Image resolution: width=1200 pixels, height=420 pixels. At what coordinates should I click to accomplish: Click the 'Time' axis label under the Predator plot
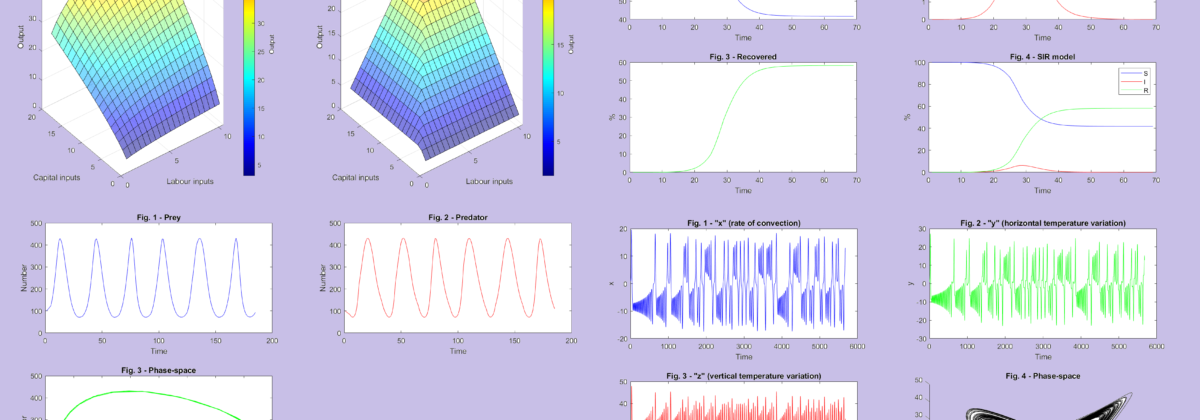click(x=458, y=352)
